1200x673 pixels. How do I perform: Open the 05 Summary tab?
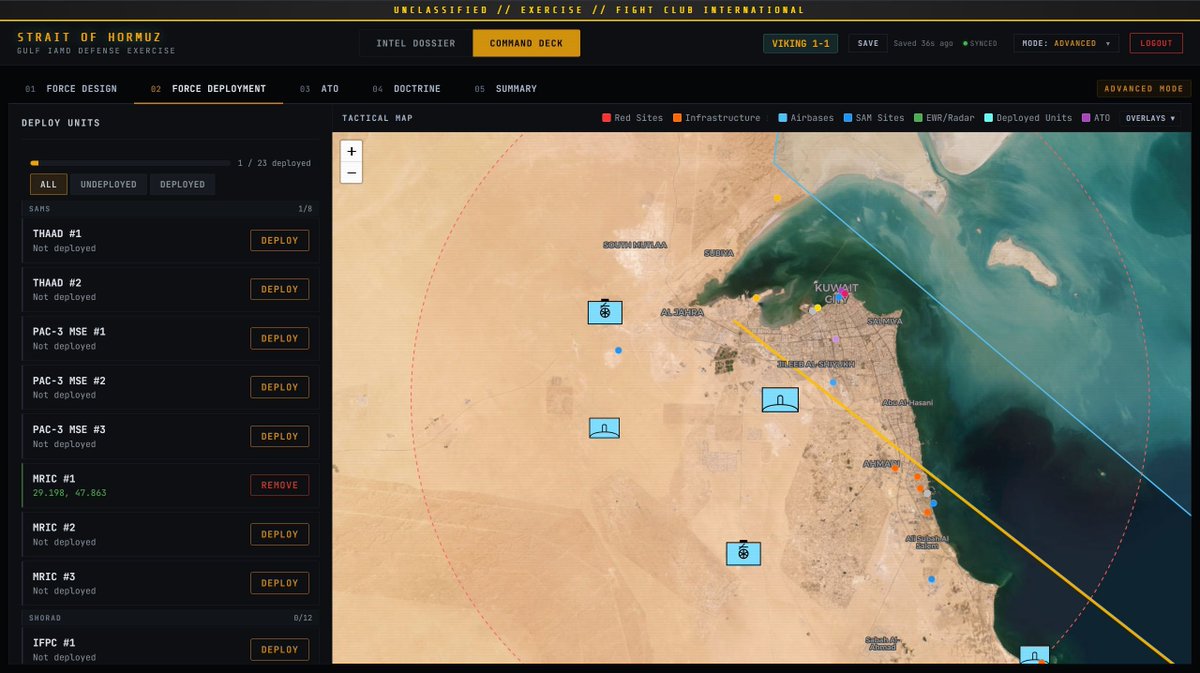[506, 89]
